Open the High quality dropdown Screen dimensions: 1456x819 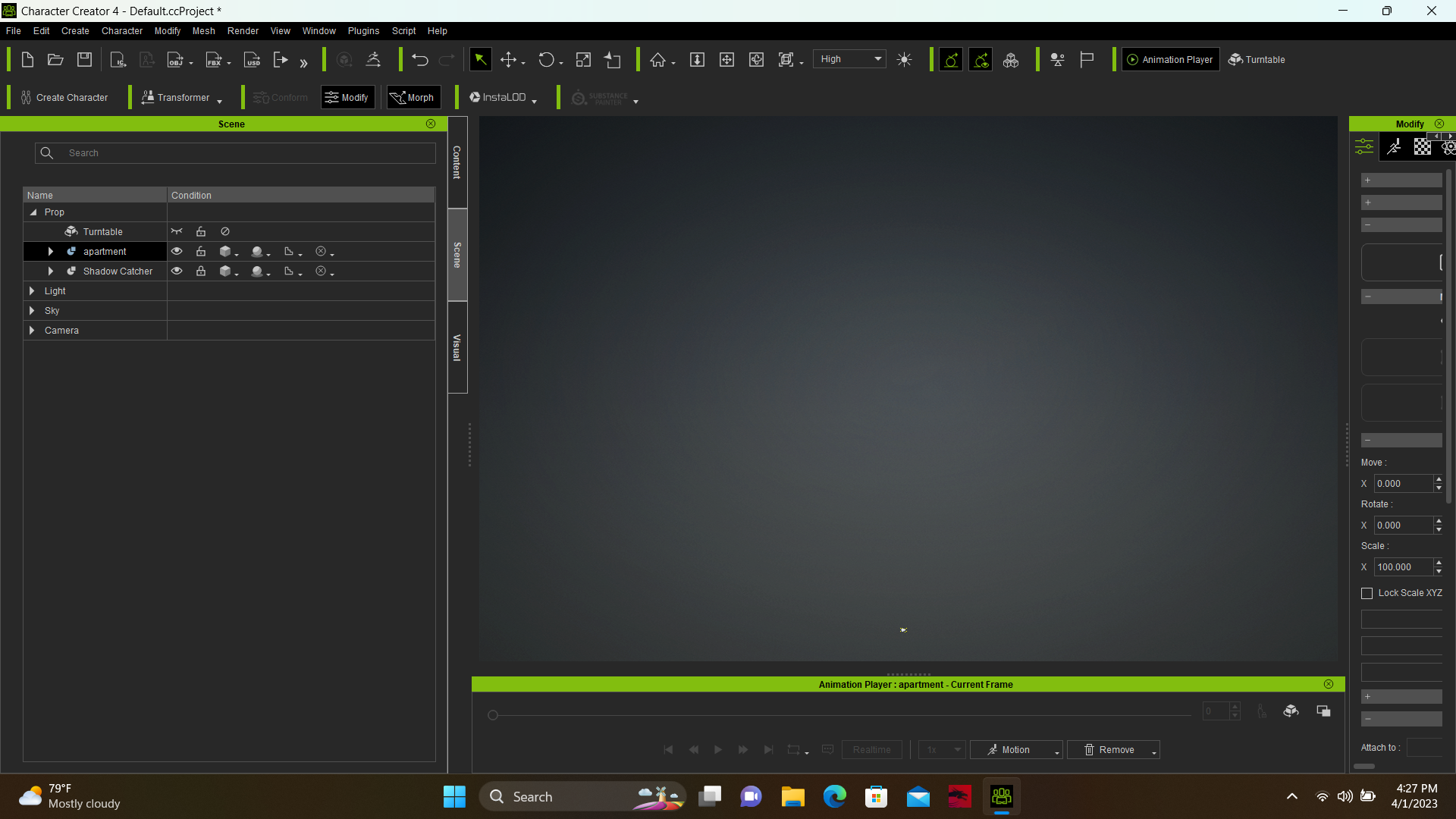(x=849, y=59)
